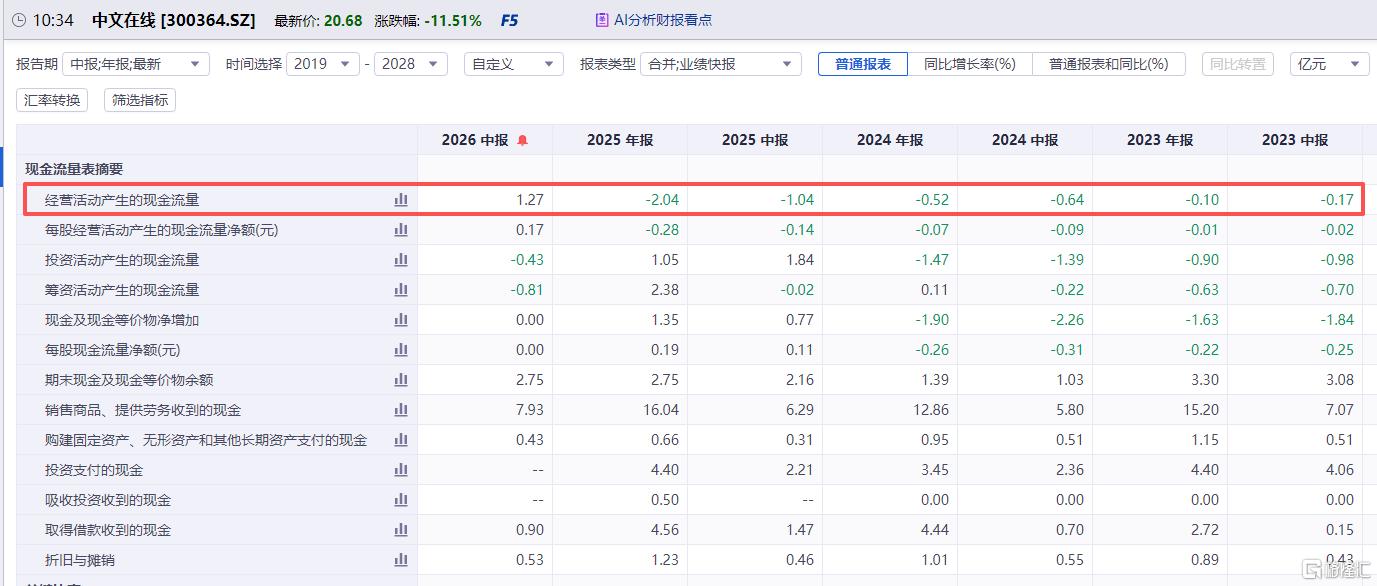Select the 投资支付的现金 row label
Image resolution: width=1377 pixels, height=586 pixels.
[x=94, y=470]
